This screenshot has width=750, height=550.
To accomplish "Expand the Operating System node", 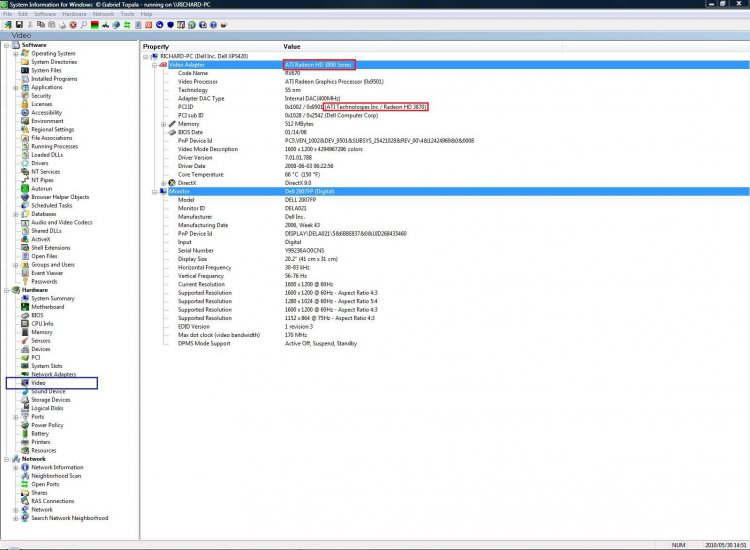I will click(16, 54).
